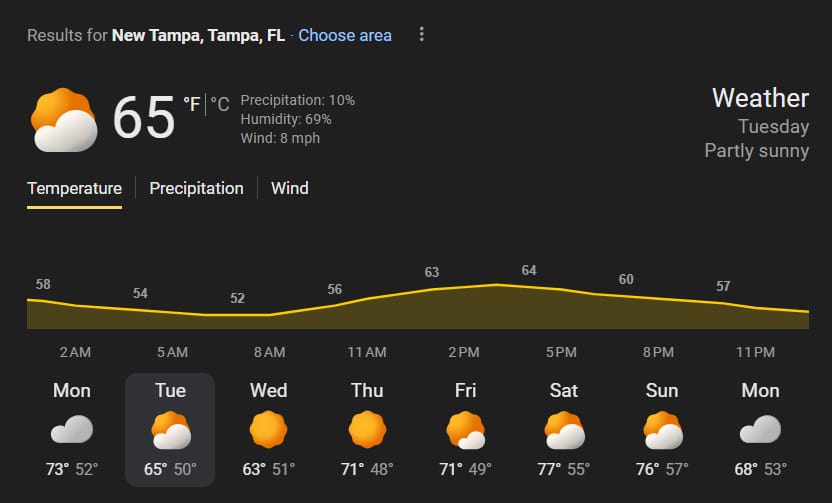Viewport: 832px width, 503px height.
Task: Select the Fahrenheit unit toggle
Action: [191, 103]
